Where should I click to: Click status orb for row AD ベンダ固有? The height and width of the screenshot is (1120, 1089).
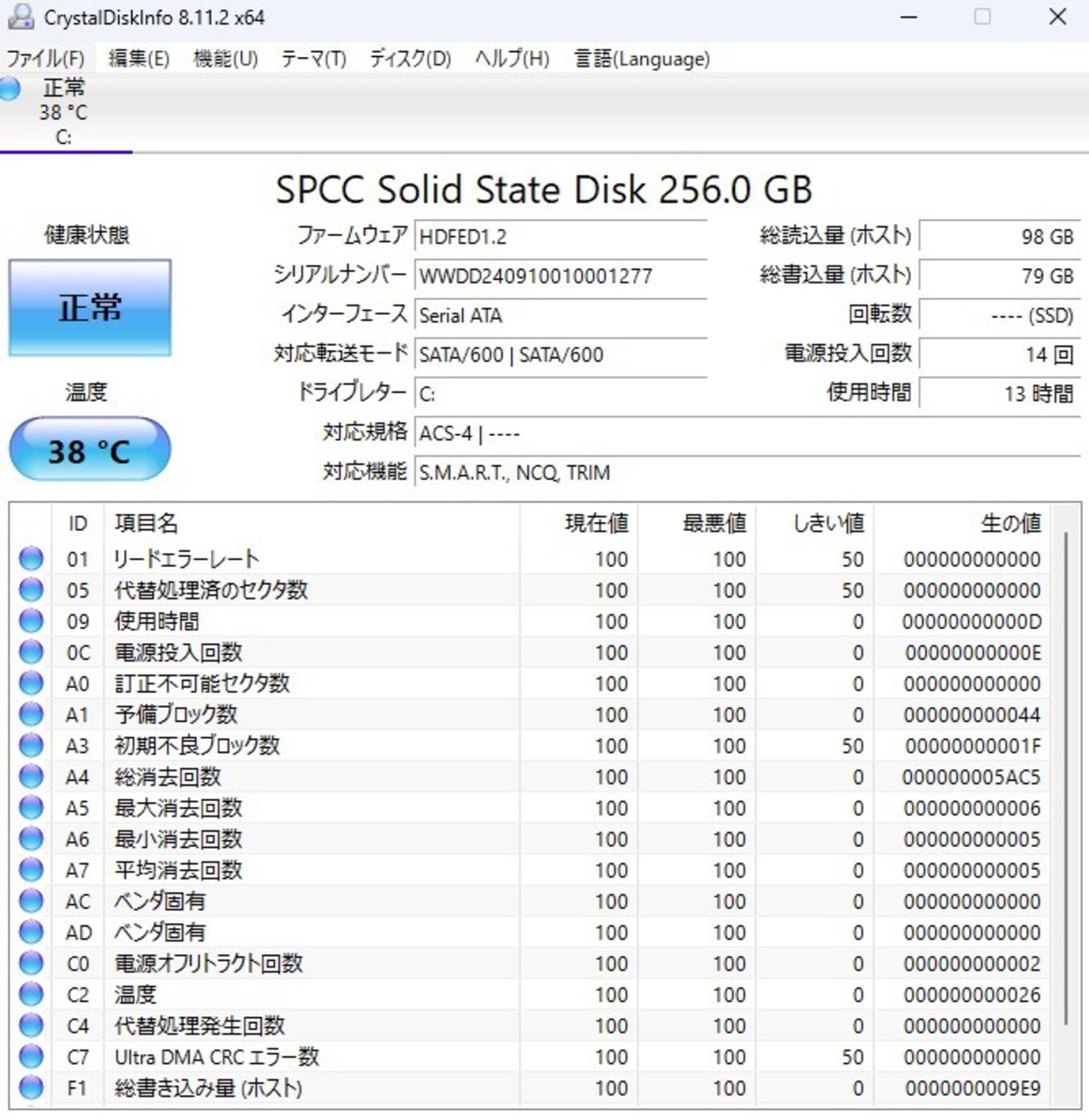pos(31,932)
